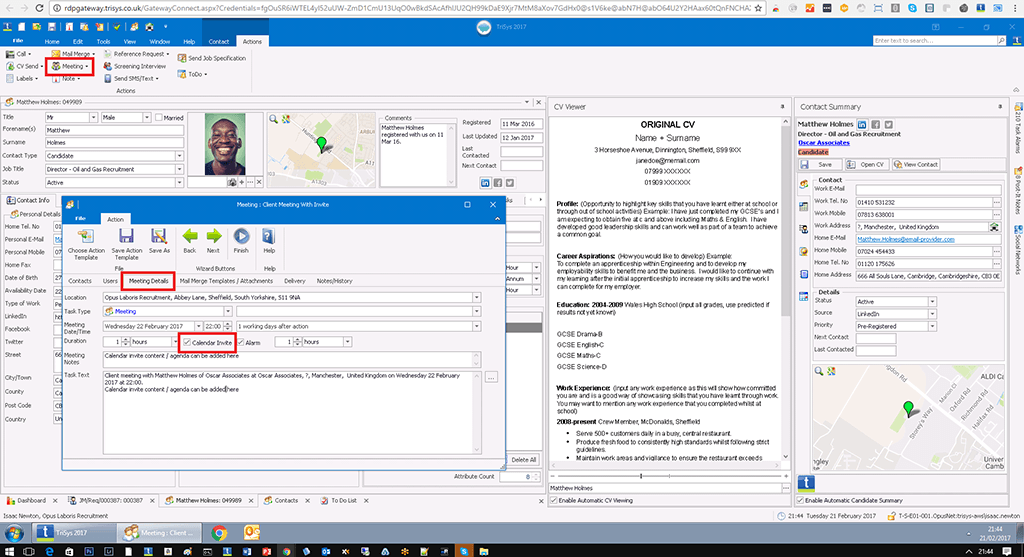This screenshot has width=1024, height=557.
Task: Expand Source LinkedIn dropdown in Contact Summary
Action: pos(932,314)
